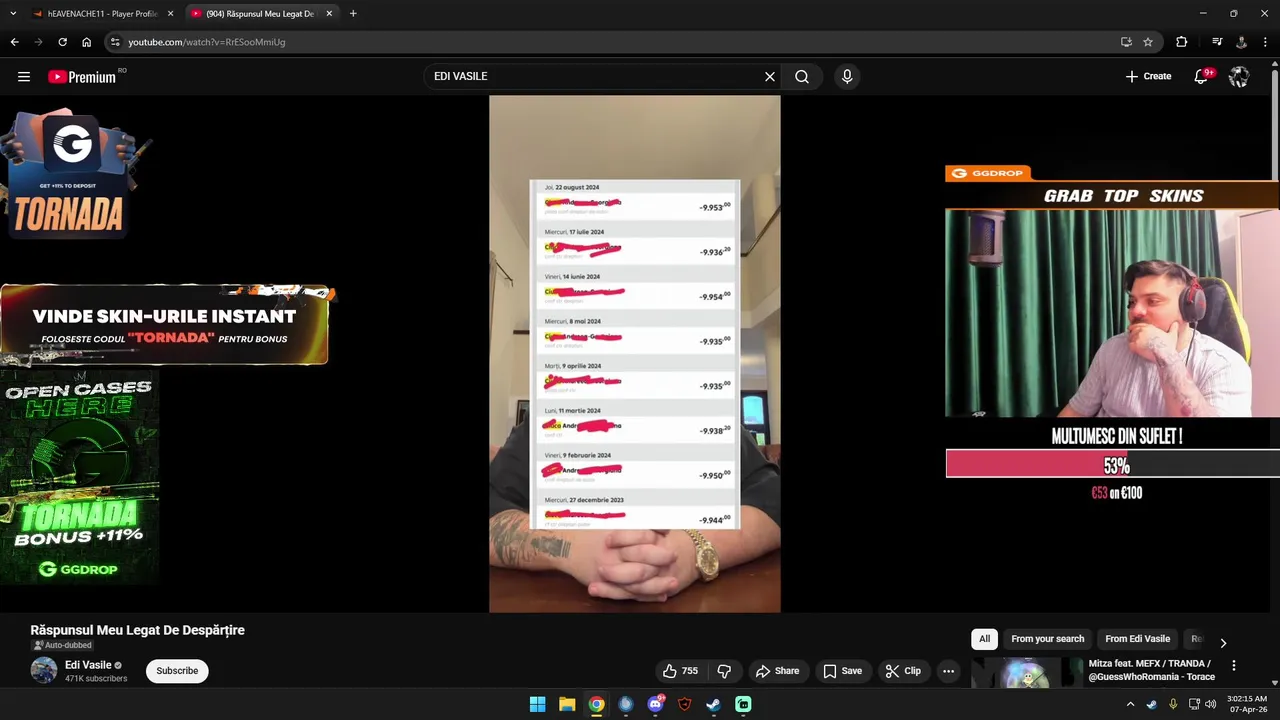This screenshot has height=720, width=1280.
Task: Open media controls icon in toolbar
Action: point(1217,42)
